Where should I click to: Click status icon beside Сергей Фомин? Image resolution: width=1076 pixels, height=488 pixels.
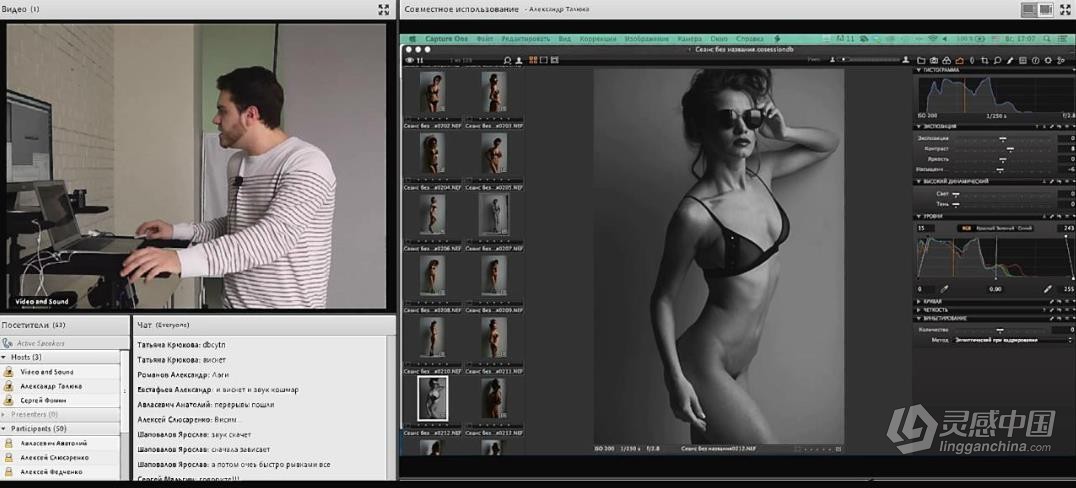(9, 400)
